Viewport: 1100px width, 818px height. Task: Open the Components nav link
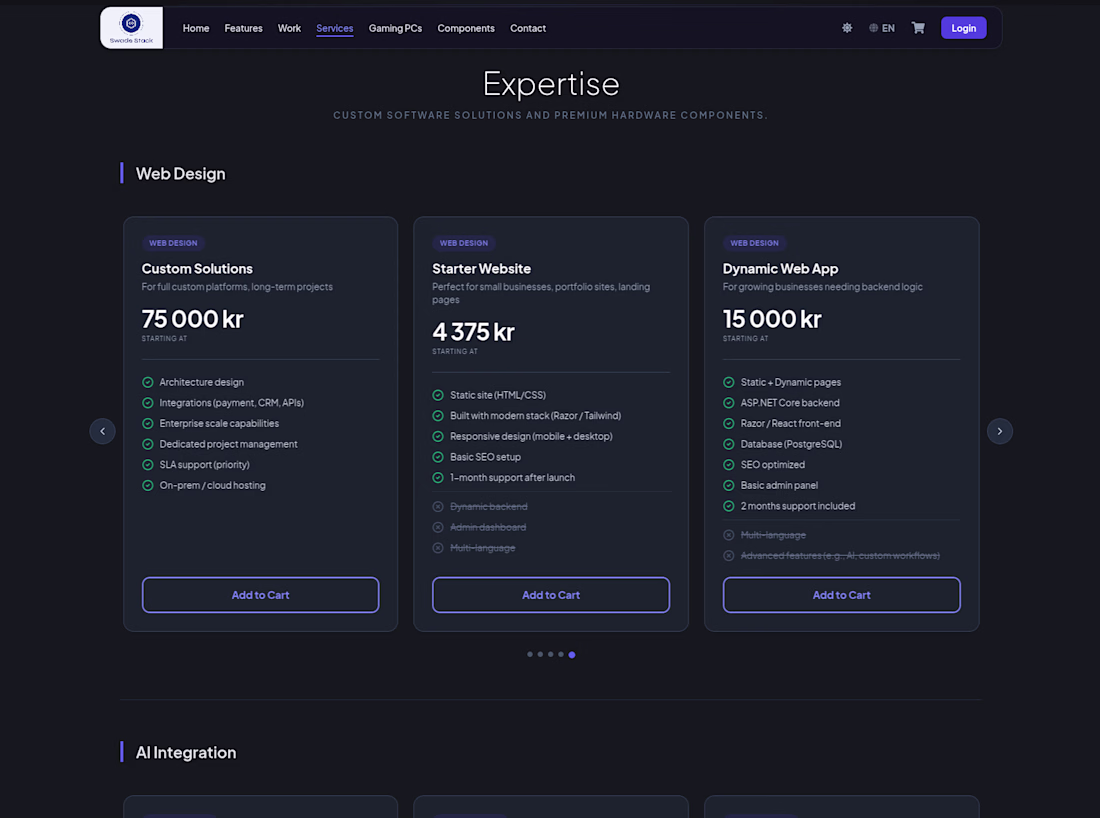(x=466, y=28)
